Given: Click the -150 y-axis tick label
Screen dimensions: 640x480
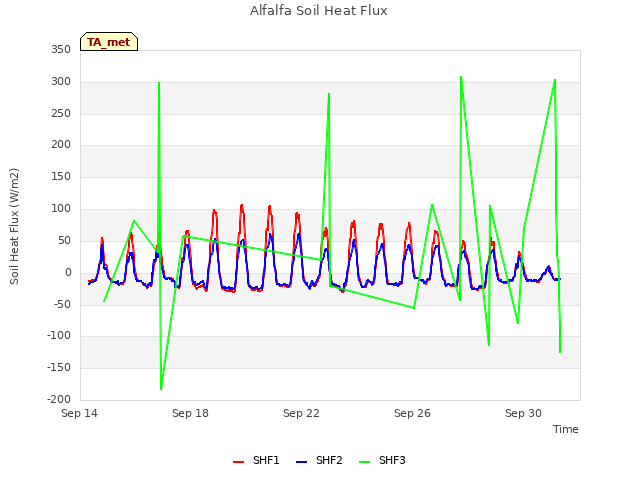Looking at the screenshot, I should 59,368.
